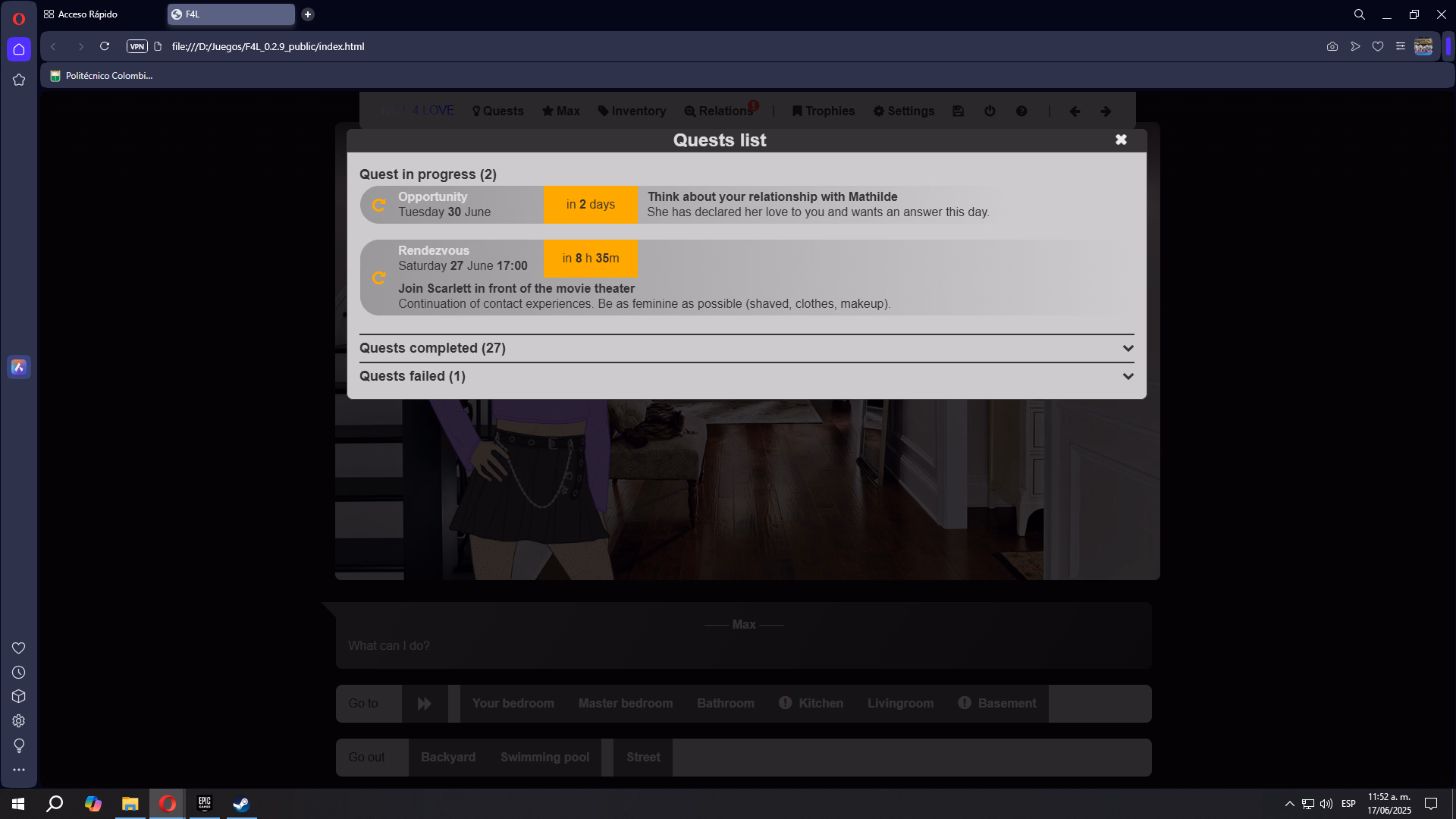This screenshot has width=1456, height=819.
Task: Reload the page with refresh button
Action: [x=105, y=46]
